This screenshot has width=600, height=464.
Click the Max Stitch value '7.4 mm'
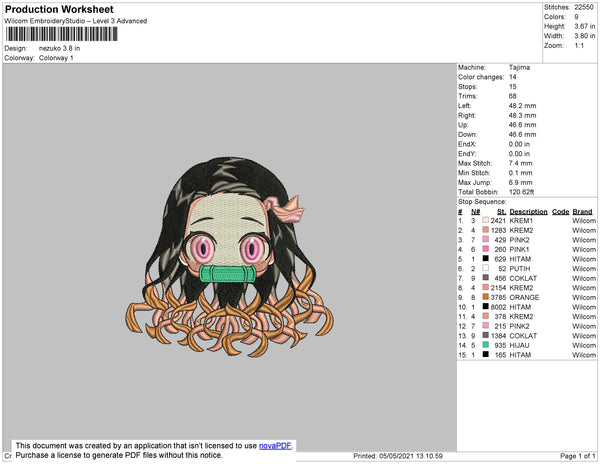520,163
